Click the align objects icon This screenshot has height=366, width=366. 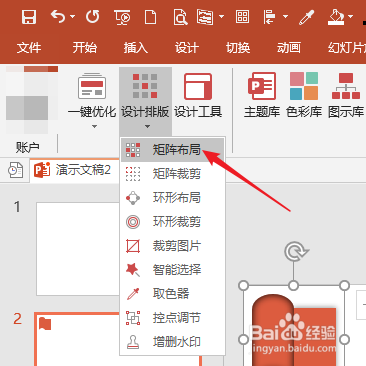269,17
